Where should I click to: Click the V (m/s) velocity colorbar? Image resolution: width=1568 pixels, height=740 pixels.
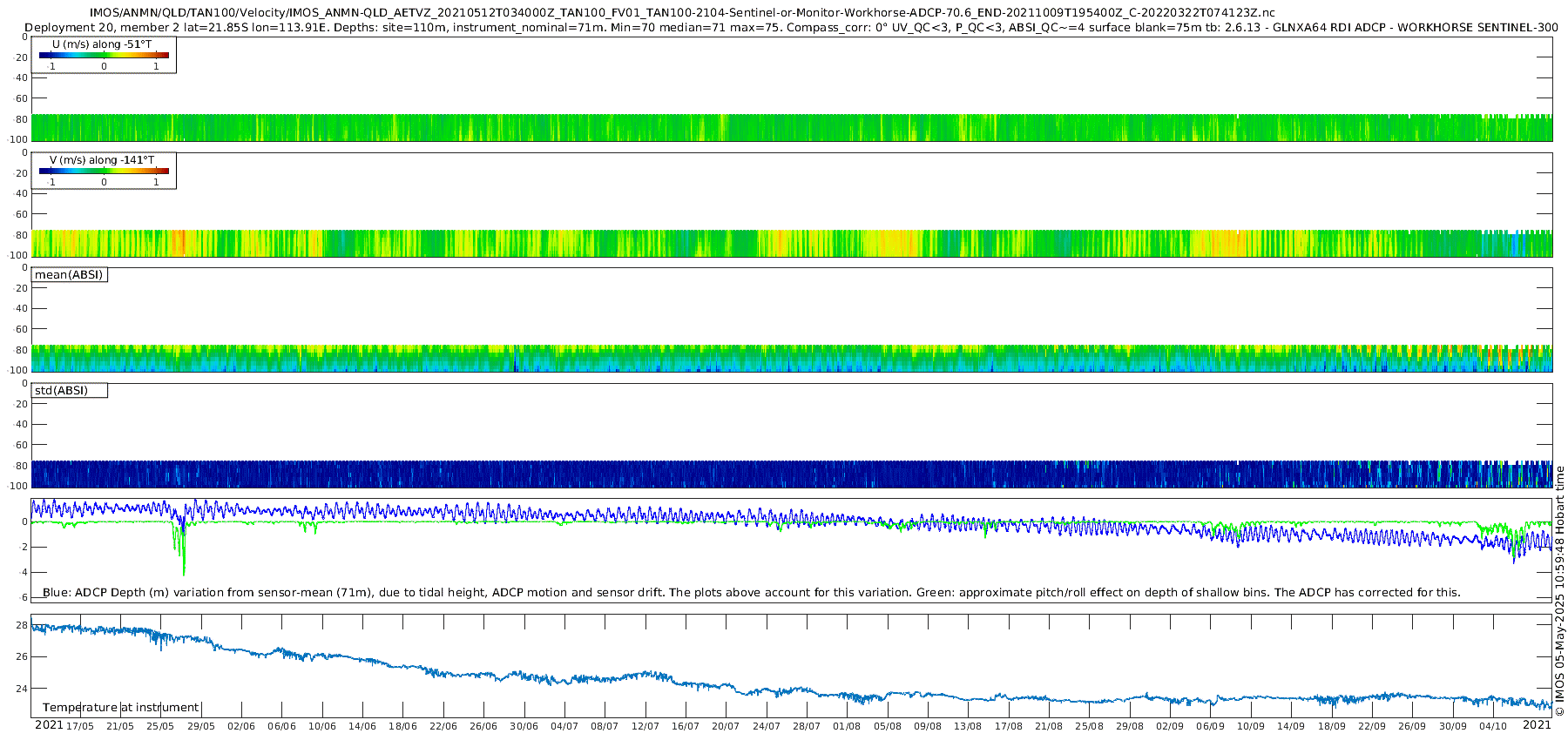pos(105,171)
